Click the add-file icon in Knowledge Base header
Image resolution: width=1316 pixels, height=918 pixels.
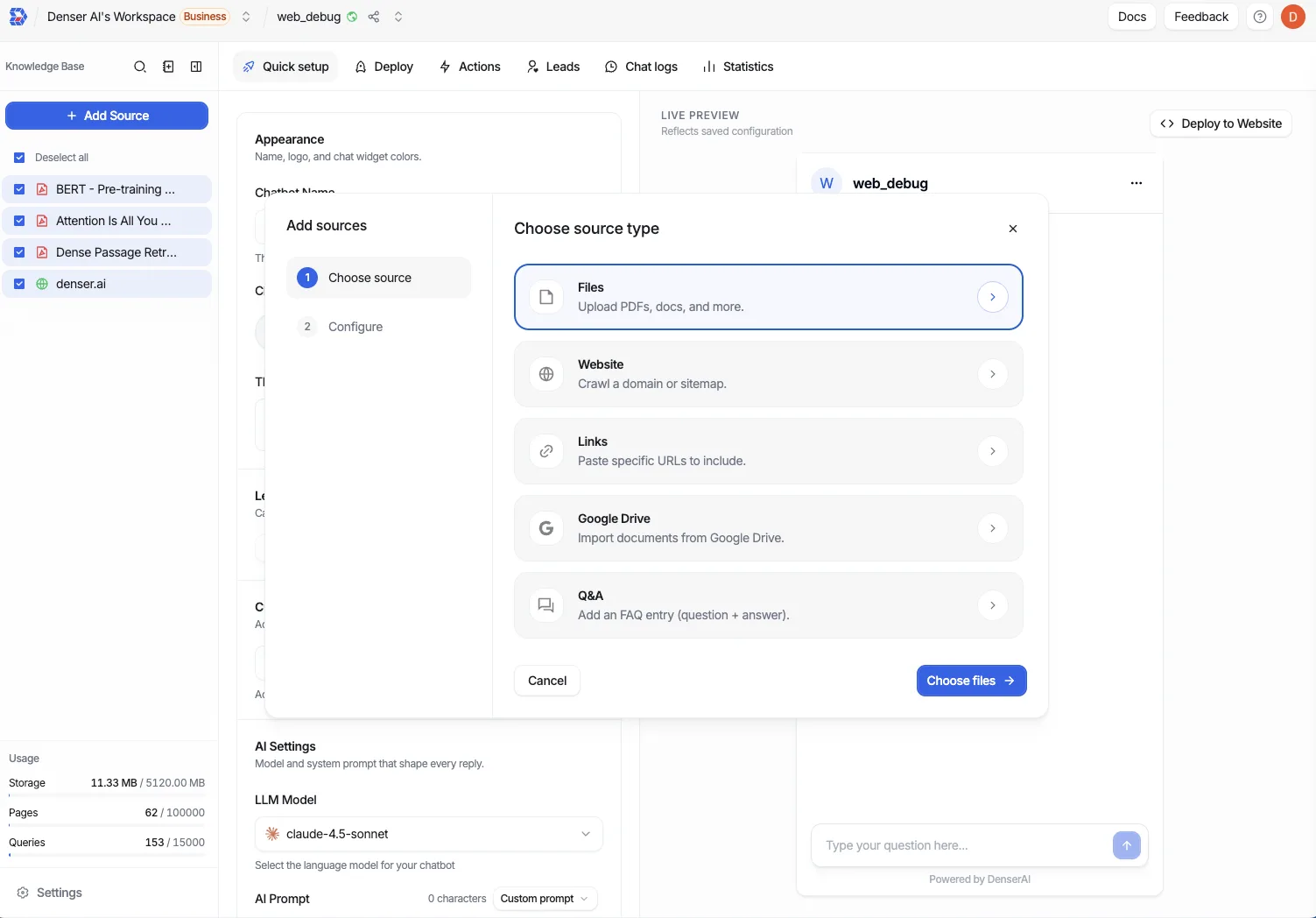168,67
